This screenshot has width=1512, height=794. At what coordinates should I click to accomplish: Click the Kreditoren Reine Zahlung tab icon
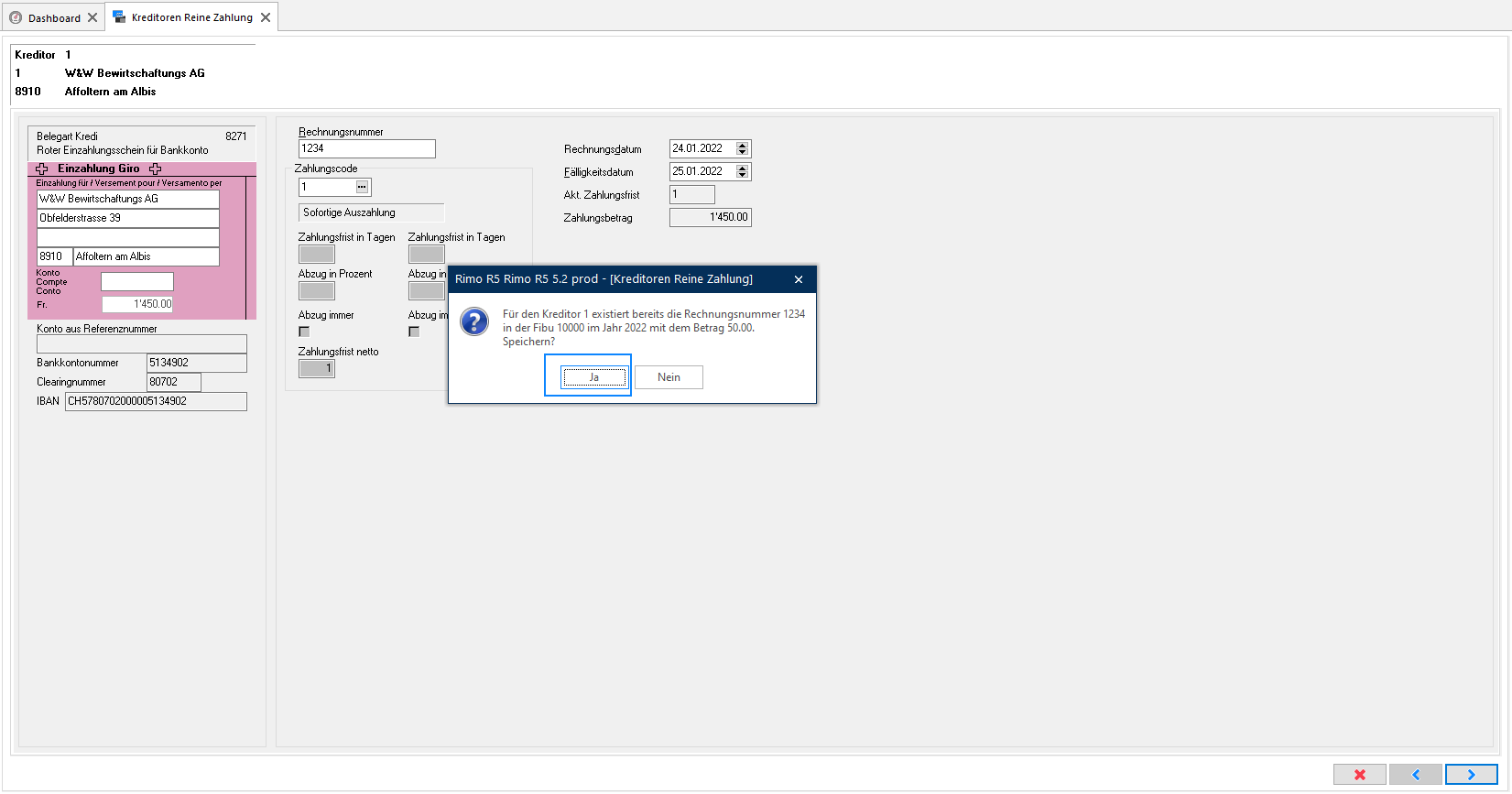pos(119,17)
